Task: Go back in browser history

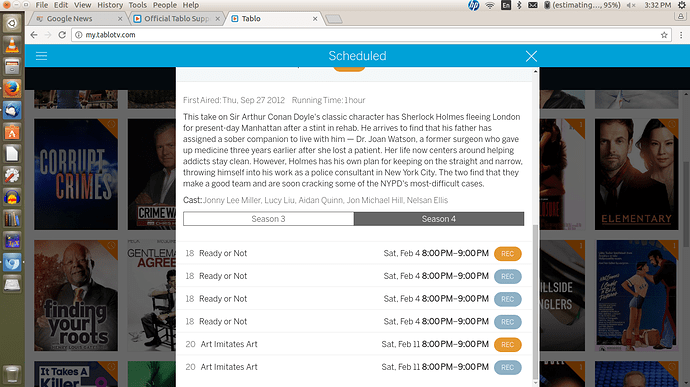Action: coord(34,35)
